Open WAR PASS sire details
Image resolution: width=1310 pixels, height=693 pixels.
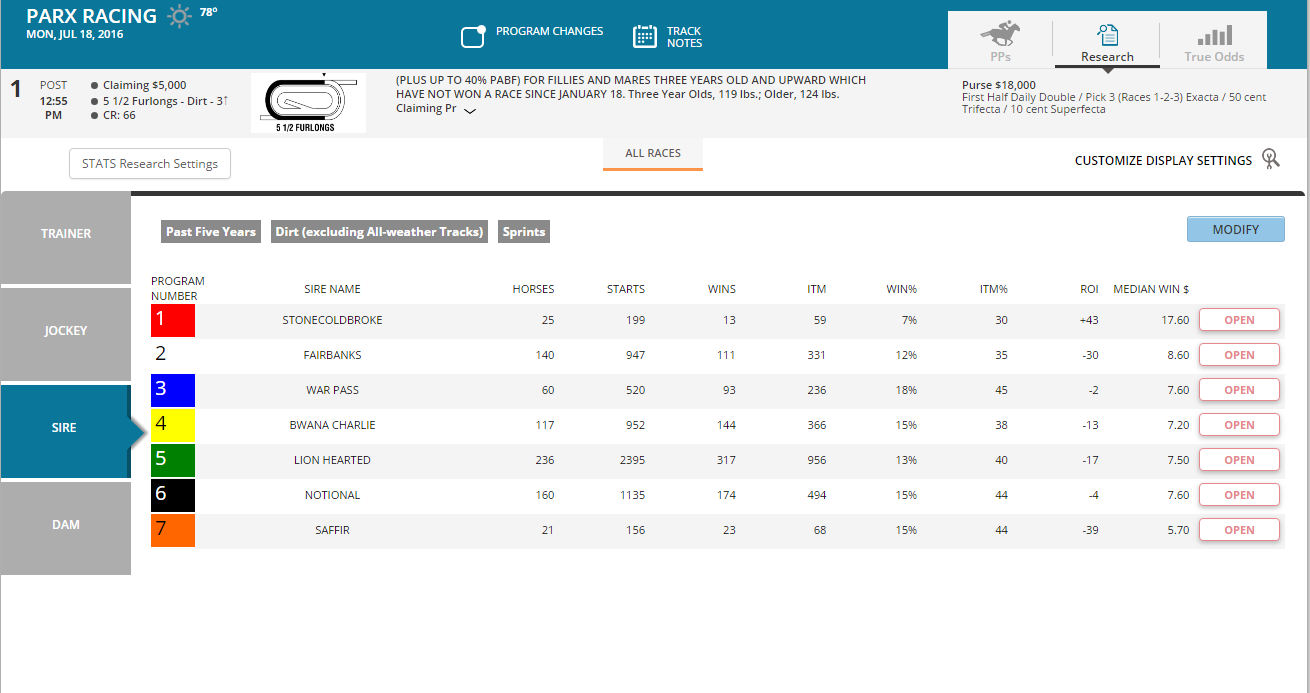[x=1239, y=390]
